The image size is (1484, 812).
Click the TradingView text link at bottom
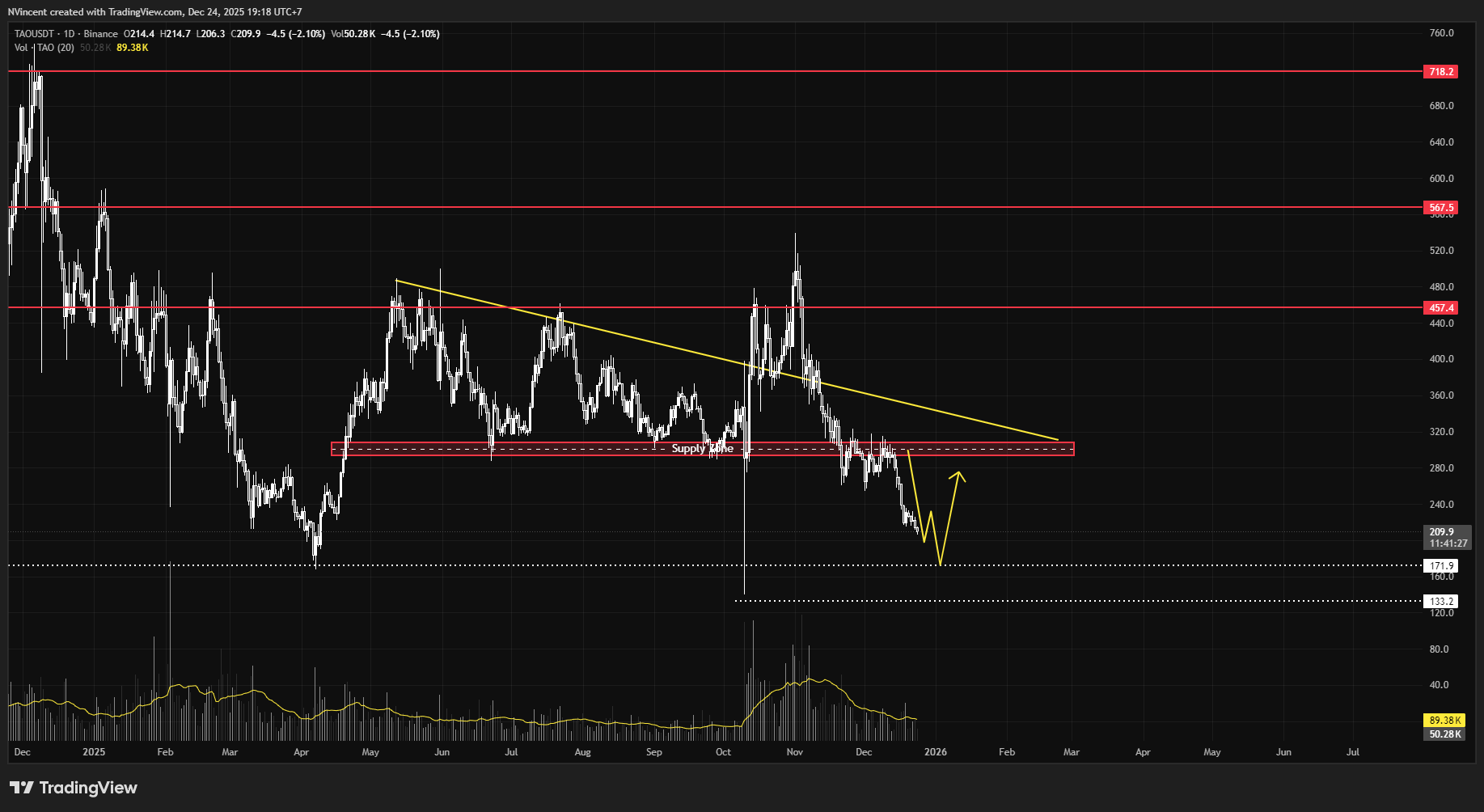(x=88, y=788)
